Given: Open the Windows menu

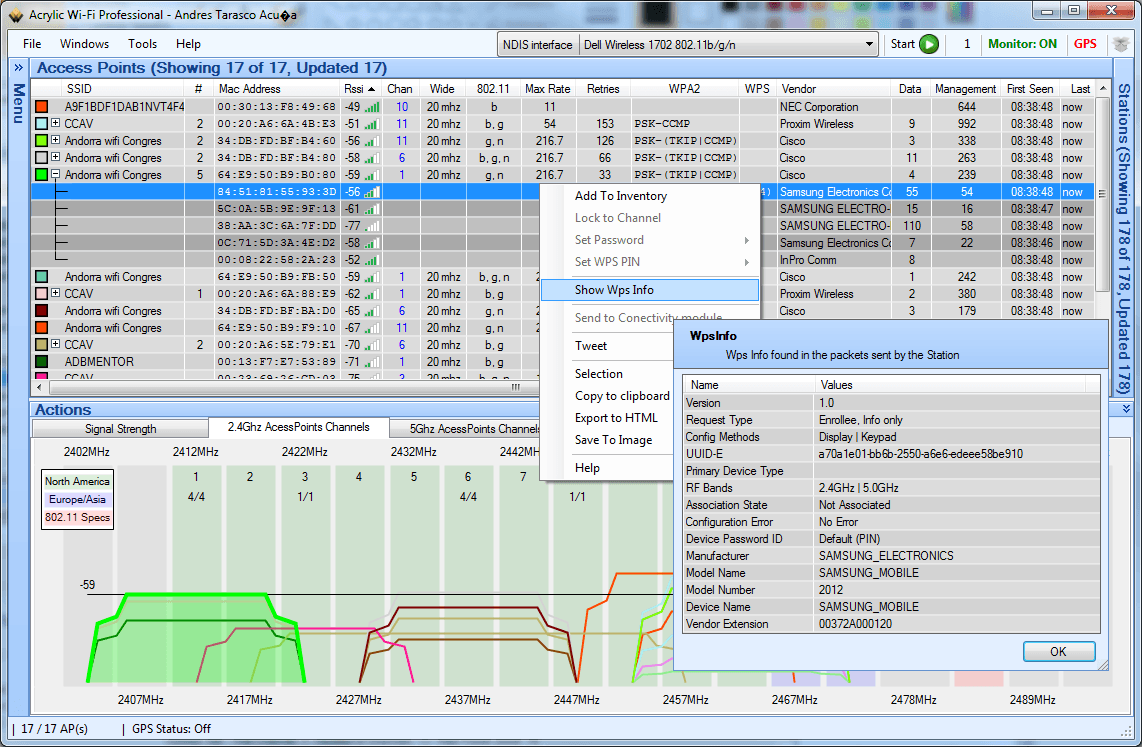Looking at the screenshot, I should [84, 44].
